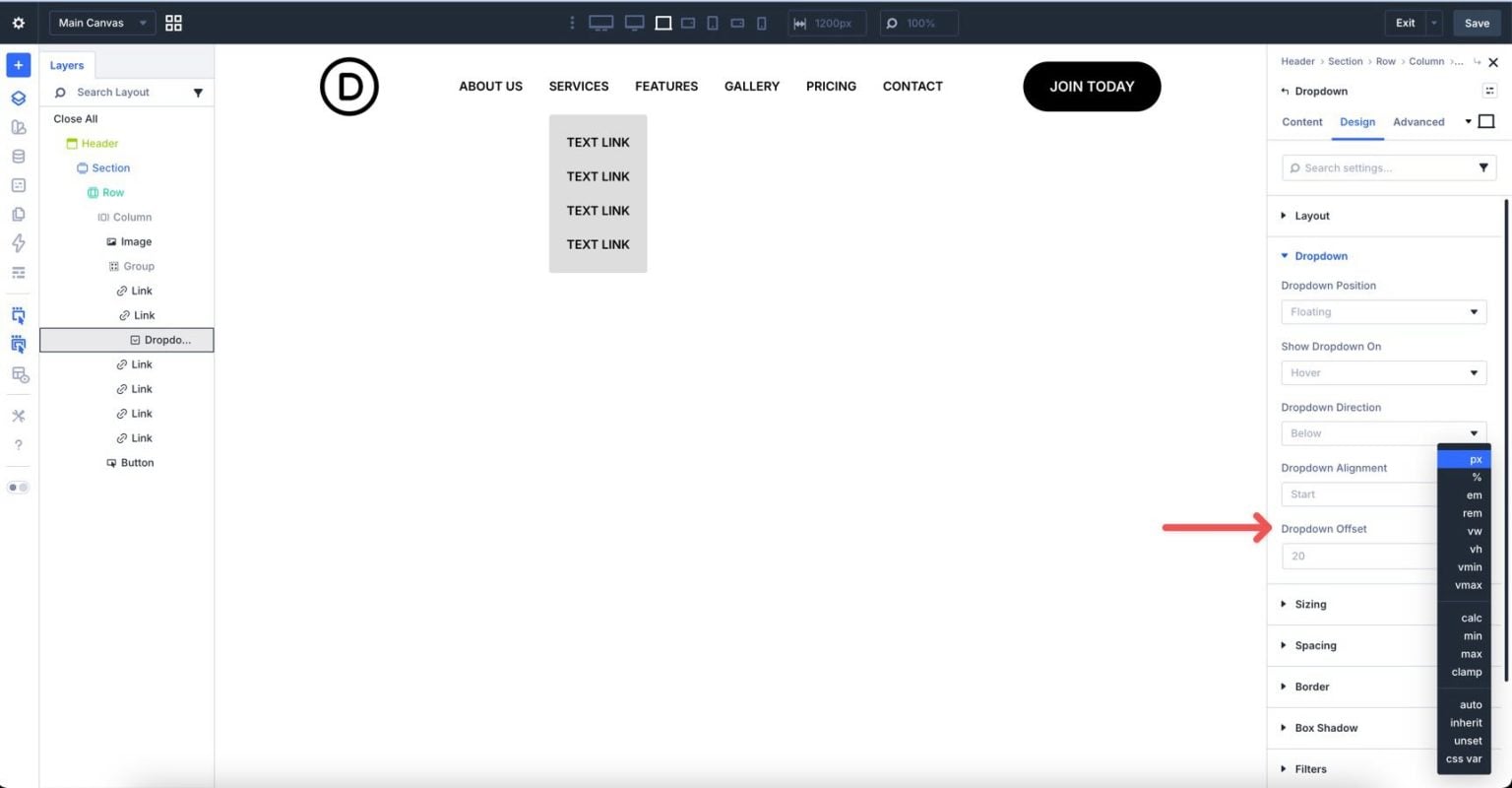This screenshot has height=788, width=1512.
Task: Open the Layers view from the left sidebar
Action: [18, 98]
